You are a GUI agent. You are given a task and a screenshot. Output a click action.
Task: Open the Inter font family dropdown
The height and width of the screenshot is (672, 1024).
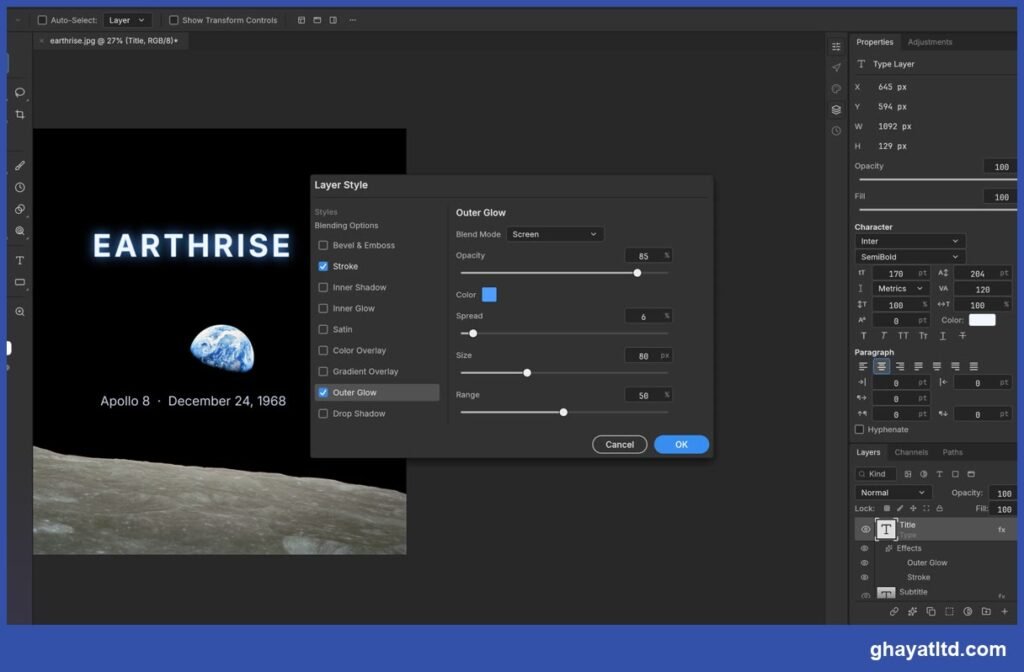[x=910, y=241]
